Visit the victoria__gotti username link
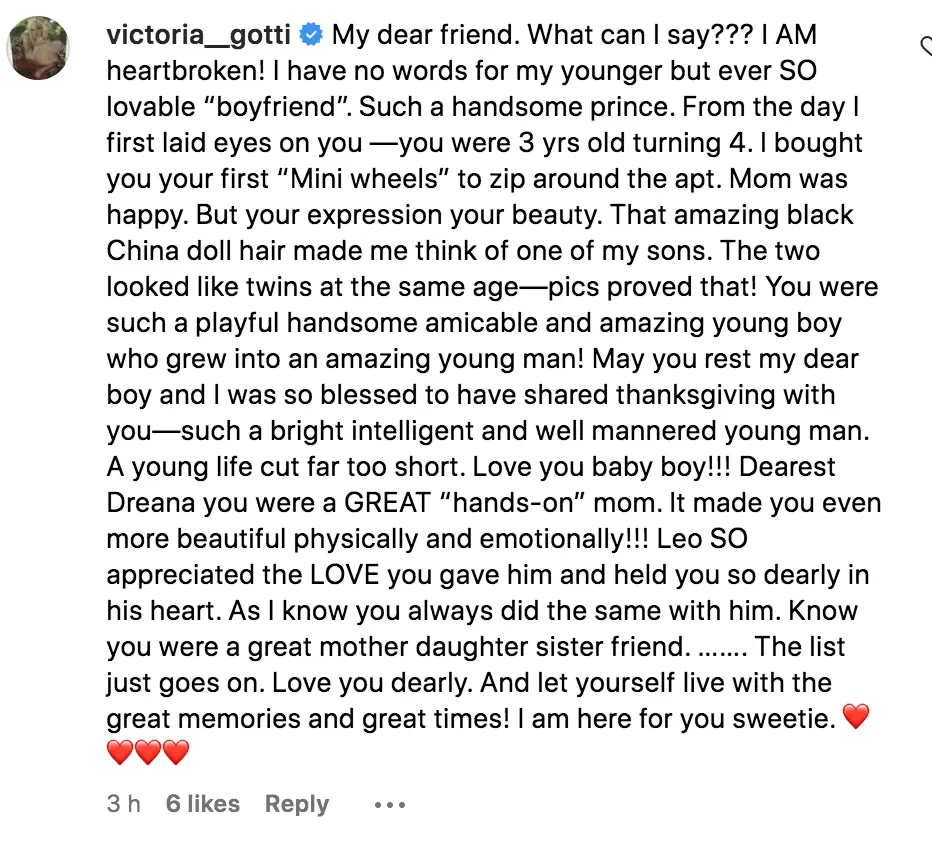This screenshot has height=842, width=932. pos(198,36)
